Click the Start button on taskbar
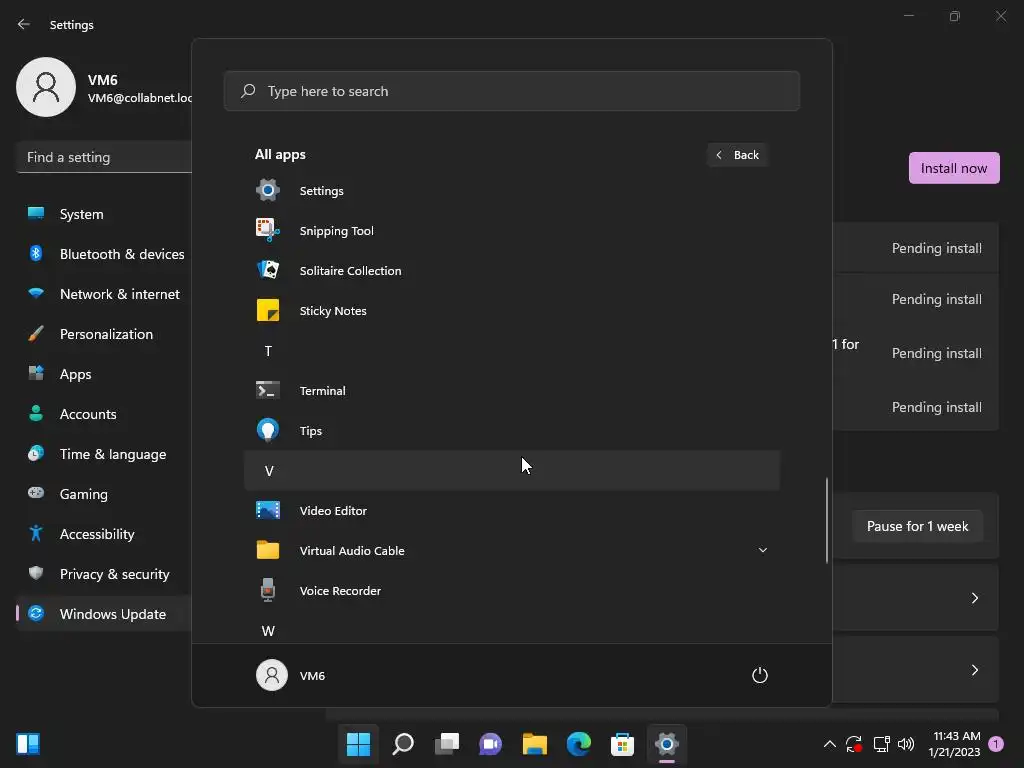 click(x=359, y=744)
